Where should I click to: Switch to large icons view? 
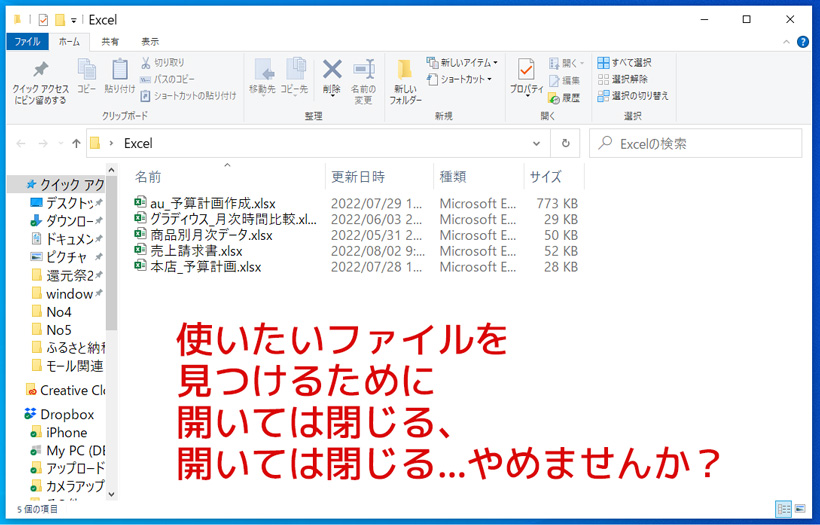800,508
